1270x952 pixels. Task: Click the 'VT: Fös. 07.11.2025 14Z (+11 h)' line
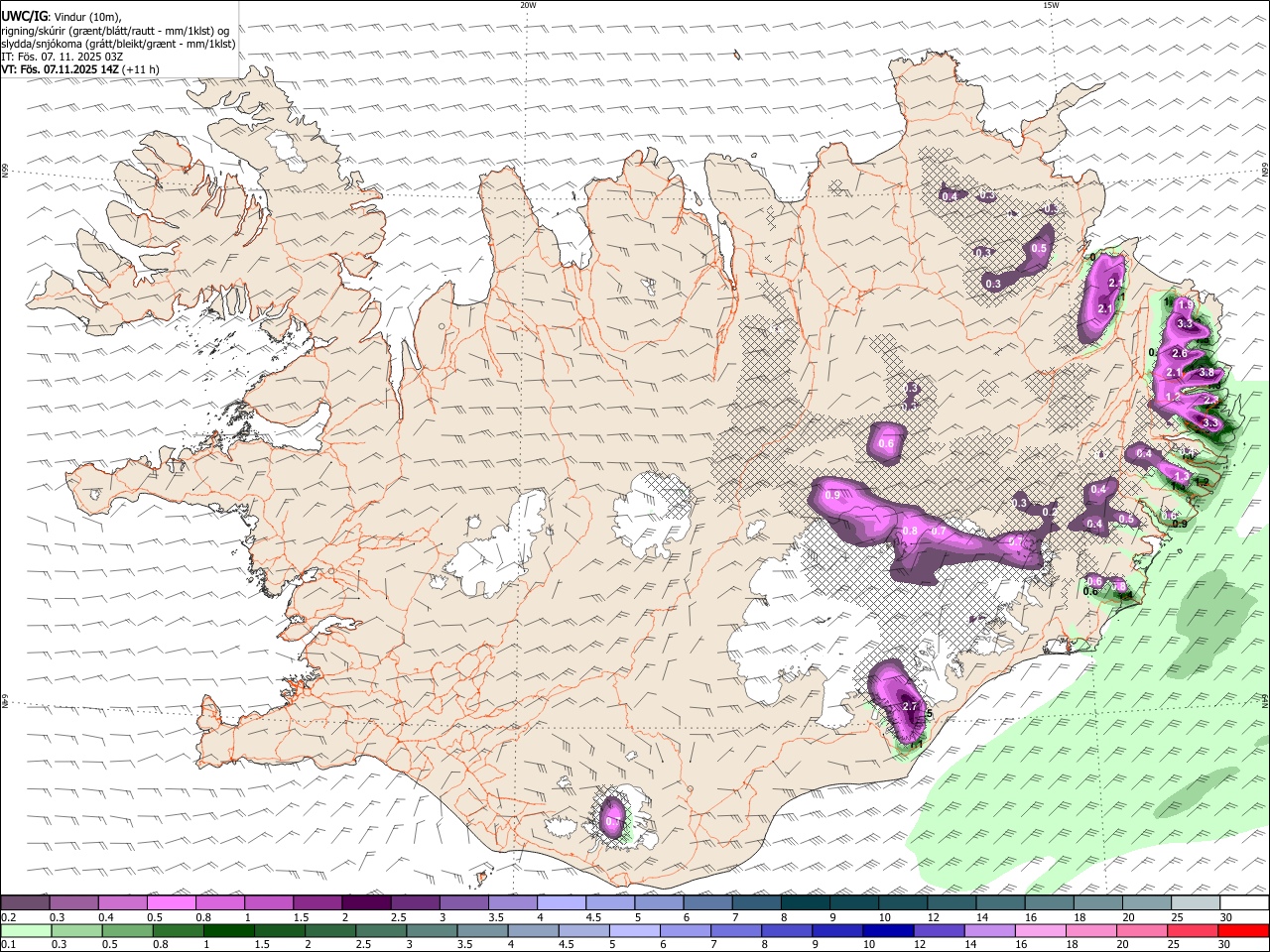[x=80, y=70]
